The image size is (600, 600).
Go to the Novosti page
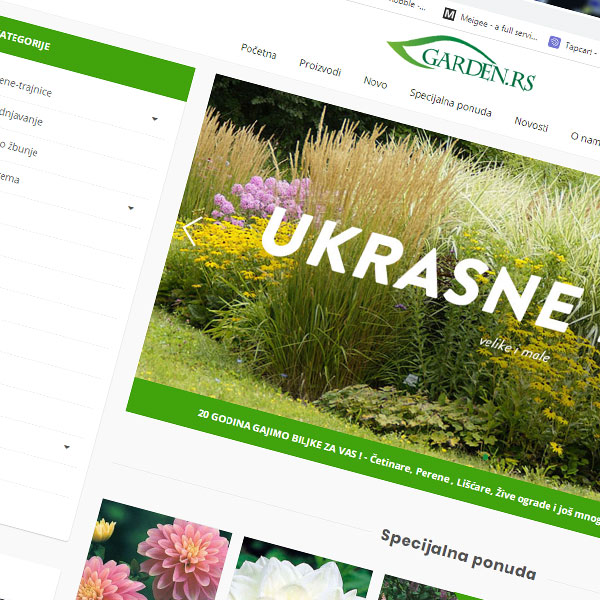point(531,124)
